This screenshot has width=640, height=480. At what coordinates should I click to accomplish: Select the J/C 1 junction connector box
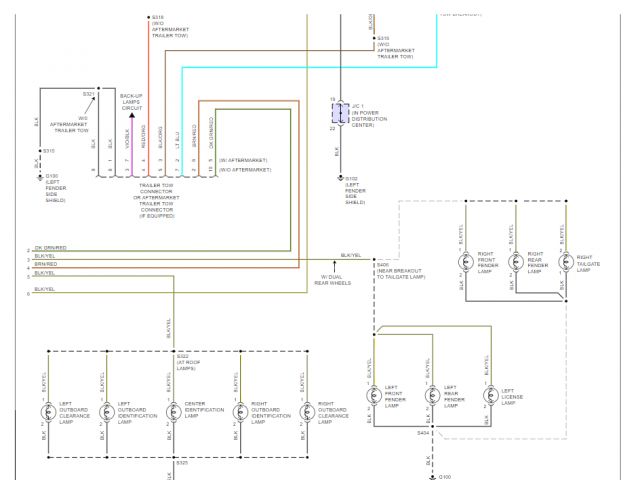point(340,112)
